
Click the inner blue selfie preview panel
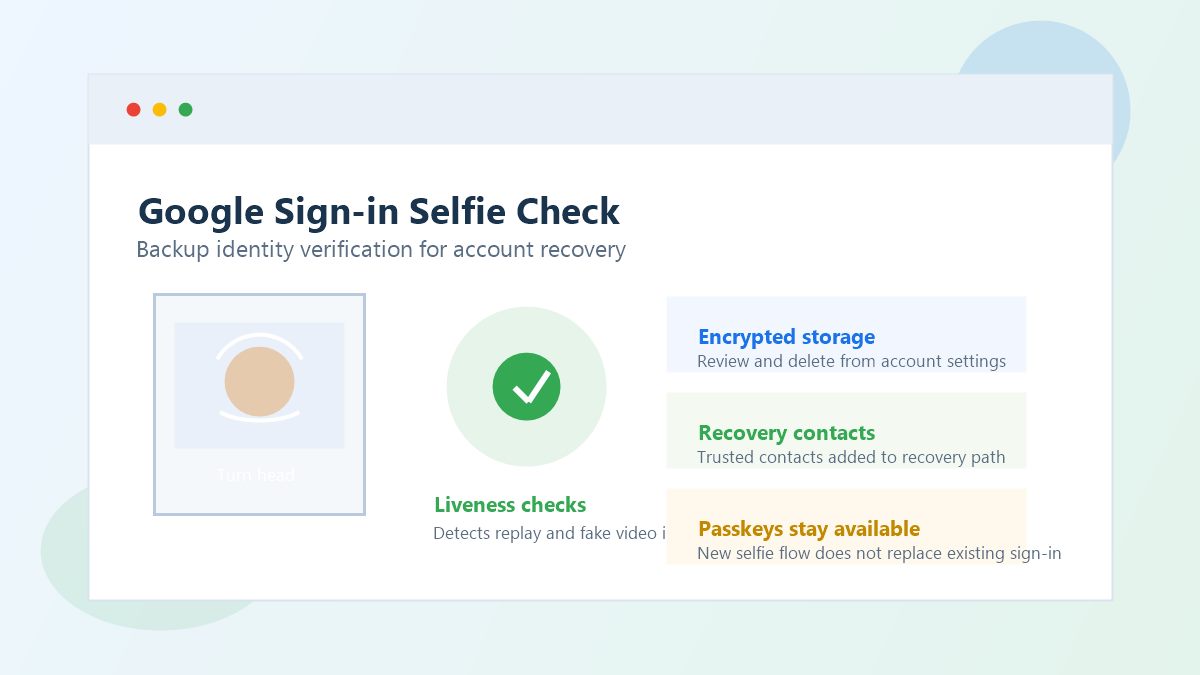tap(259, 385)
